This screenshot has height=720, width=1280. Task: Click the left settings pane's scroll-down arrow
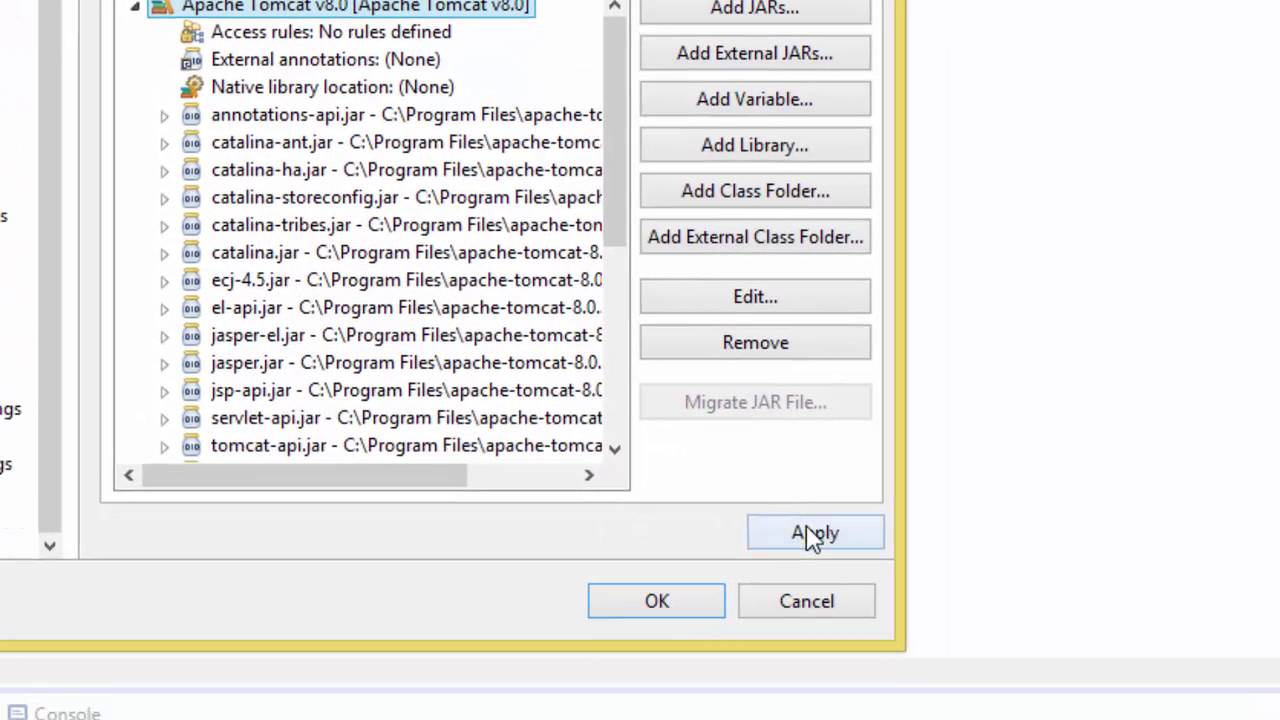pos(49,546)
